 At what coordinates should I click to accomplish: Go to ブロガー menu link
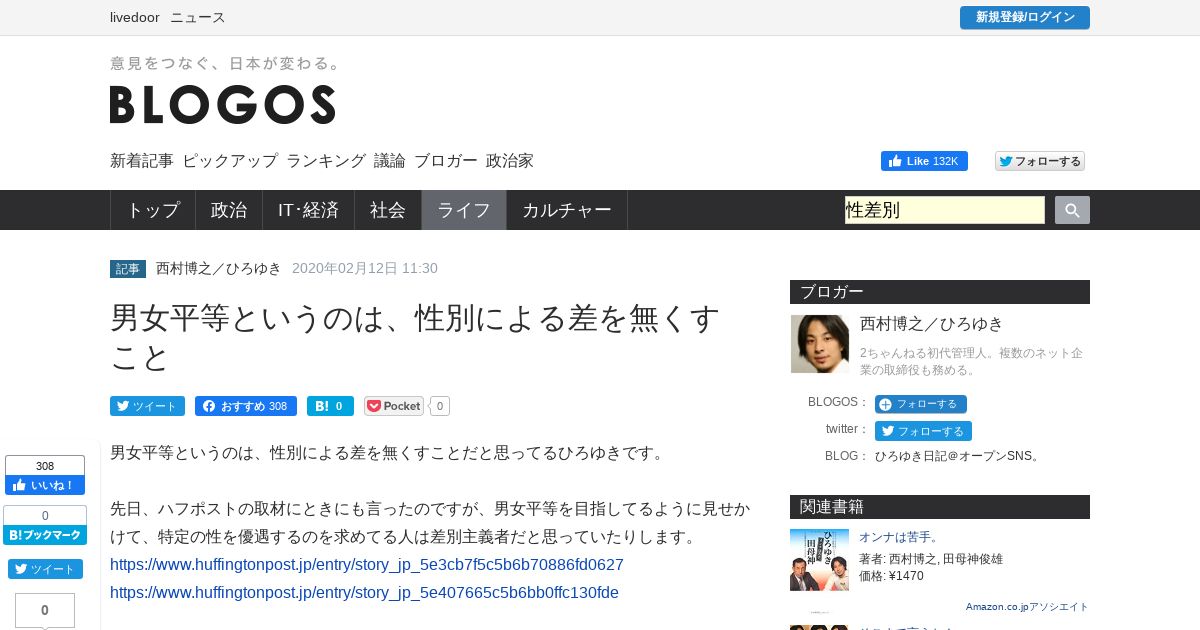(x=446, y=161)
